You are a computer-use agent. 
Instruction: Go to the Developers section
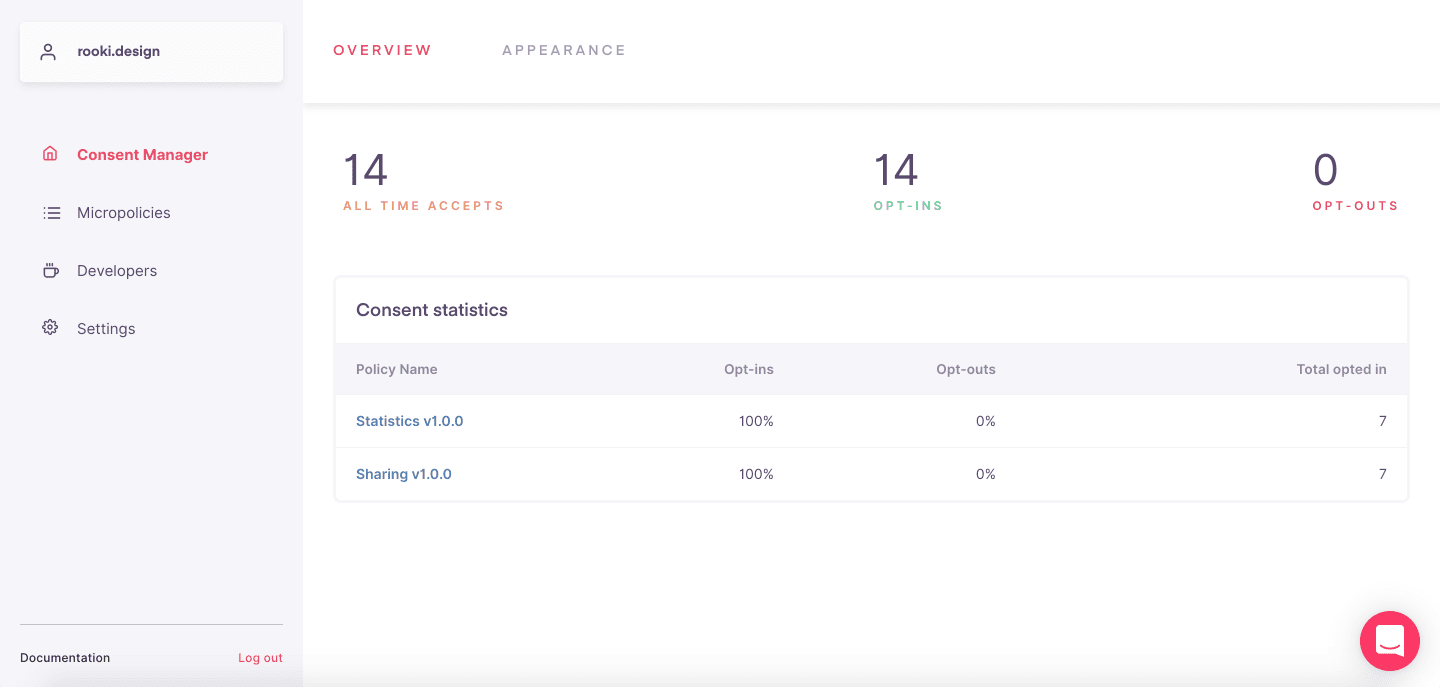116,271
